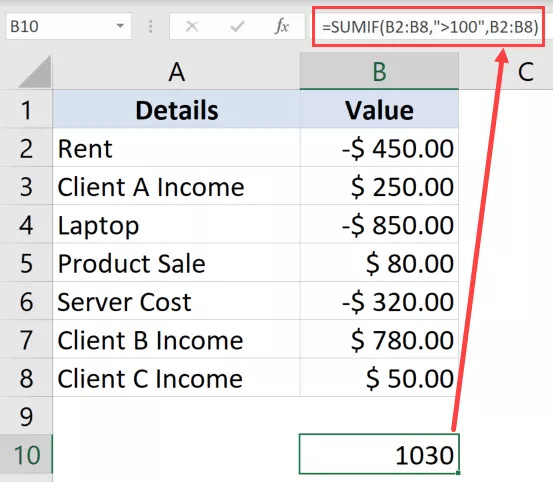This screenshot has width=553, height=482.
Task: Click the "Details" header cell
Action: coord(176,109)
